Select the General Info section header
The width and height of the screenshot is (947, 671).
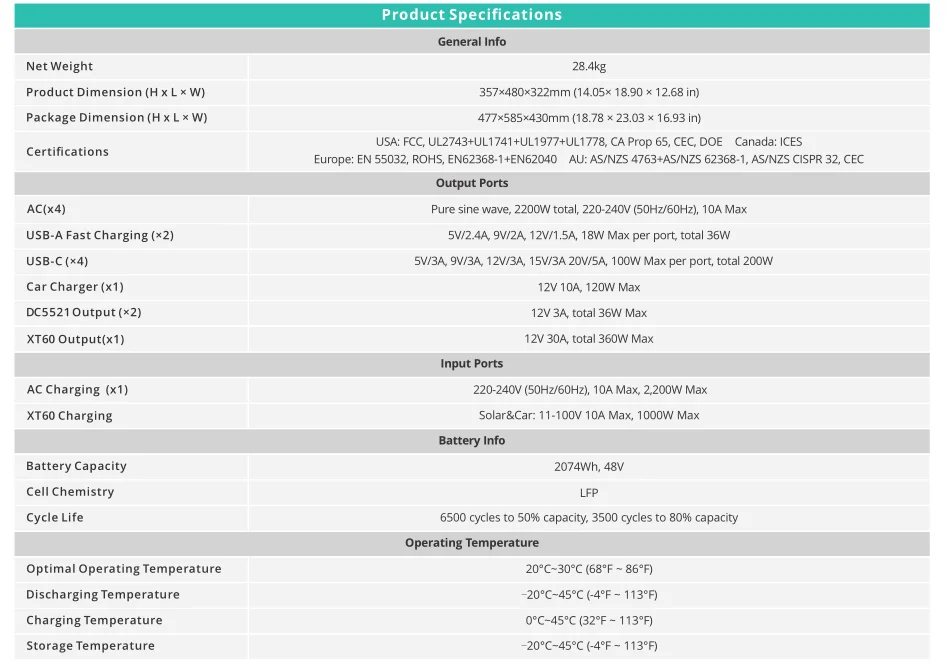point(472,42)
